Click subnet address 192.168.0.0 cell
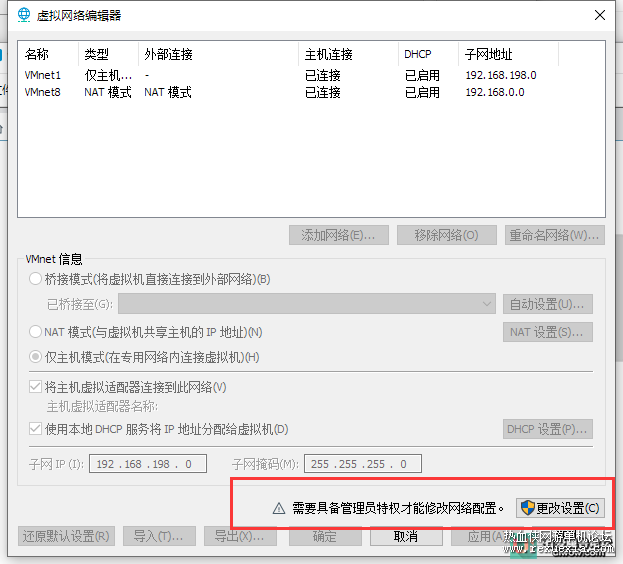The width and height of the screenshot is (623, 564). 495,92
